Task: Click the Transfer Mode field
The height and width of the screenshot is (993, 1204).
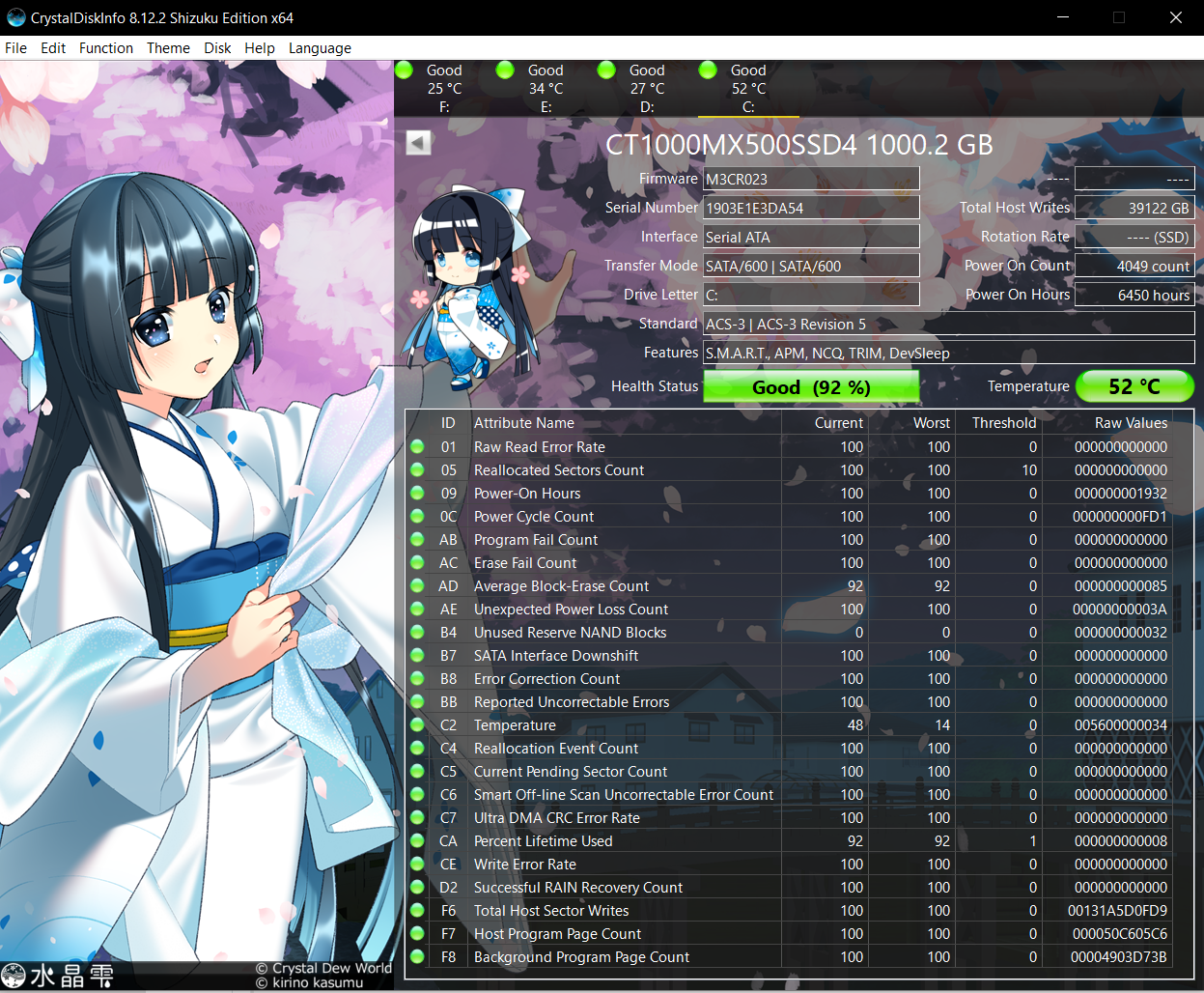Action: coord(811,266)
